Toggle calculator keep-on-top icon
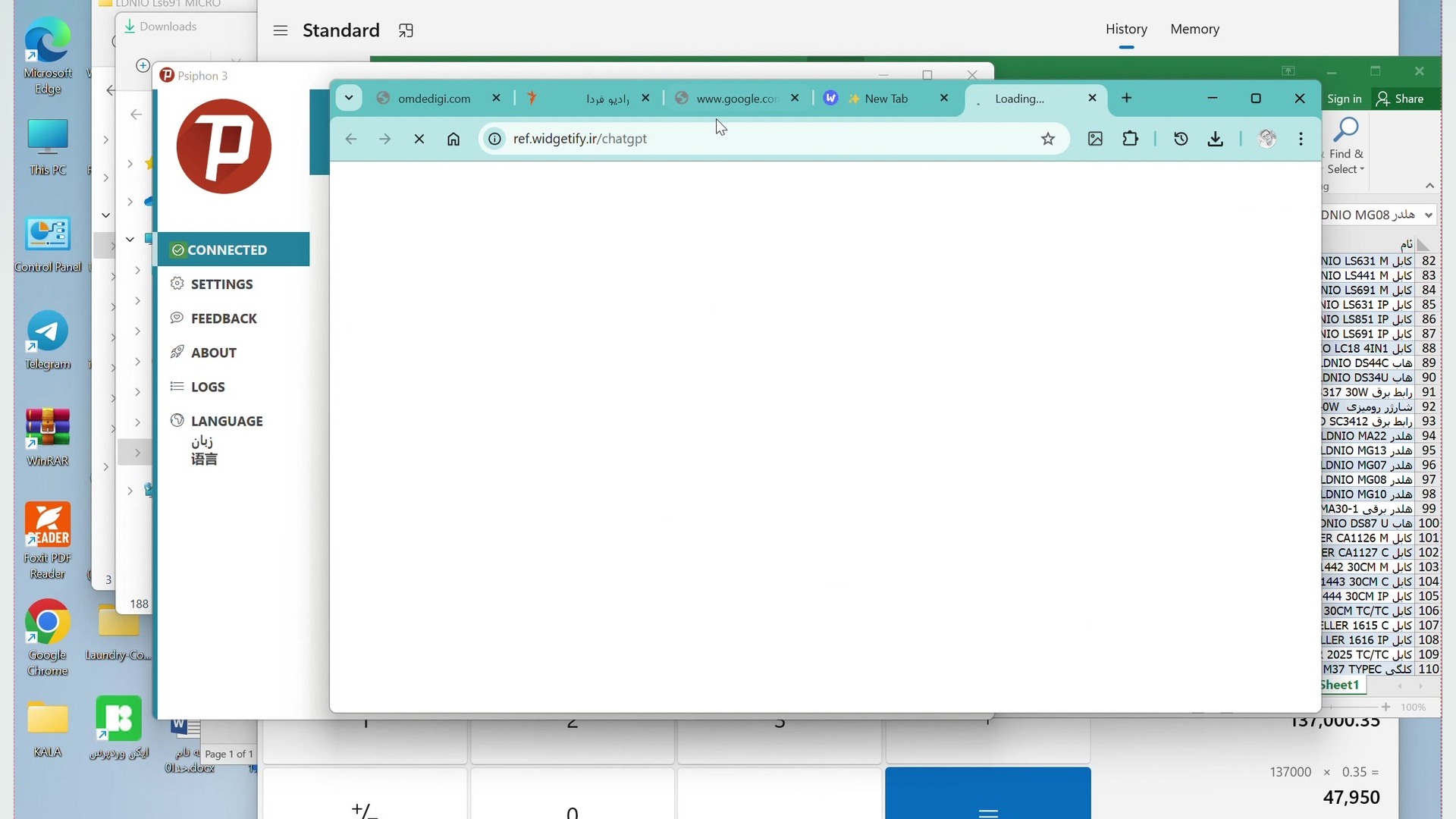The height and width of the screenshot is (819, 1456). tap(406, 30)
